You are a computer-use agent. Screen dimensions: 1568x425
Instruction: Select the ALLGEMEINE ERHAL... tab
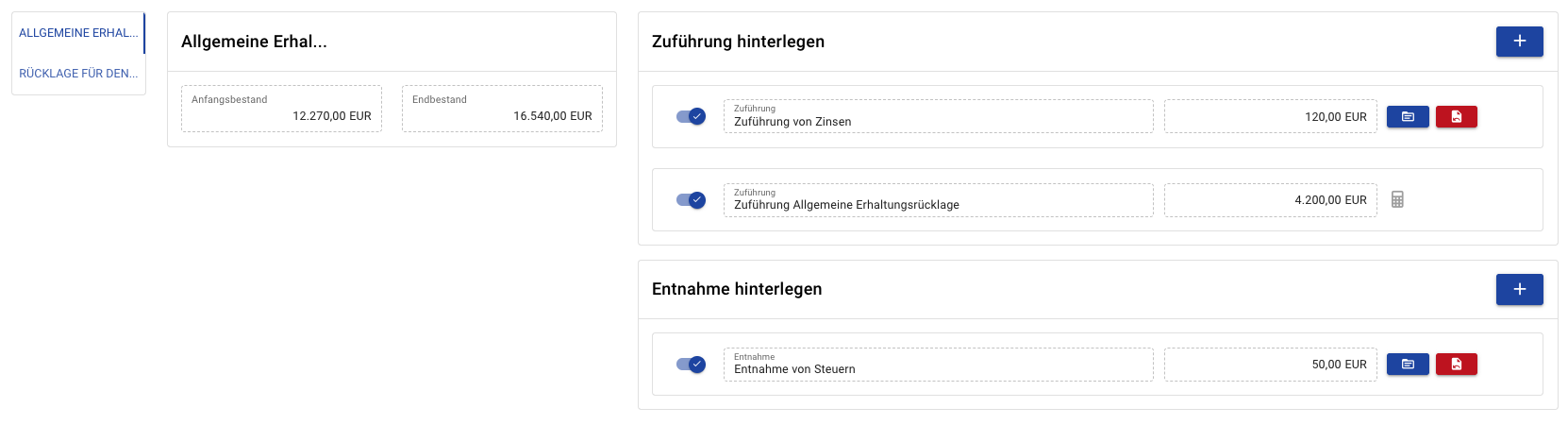78,33
